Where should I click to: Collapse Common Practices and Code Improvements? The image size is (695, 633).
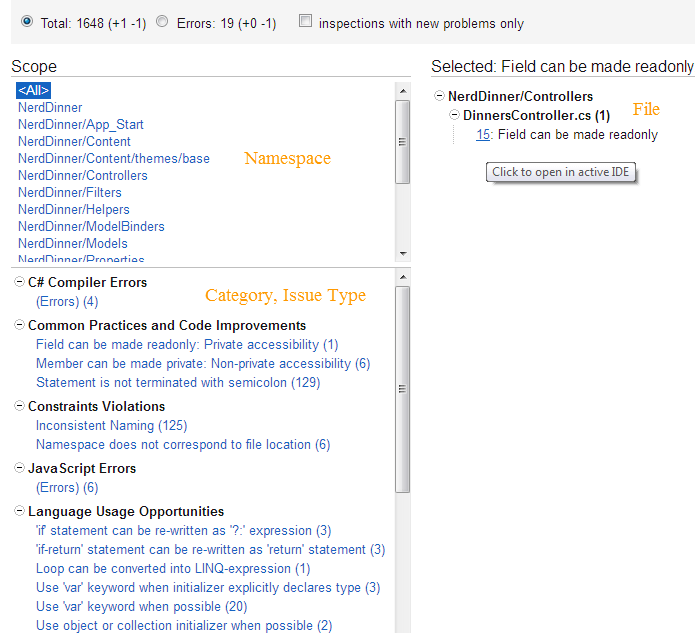point(20,326)
